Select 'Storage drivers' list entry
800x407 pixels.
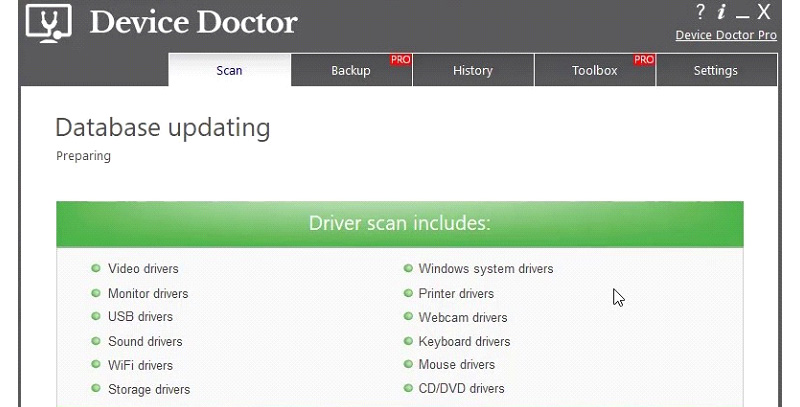[149, 389]
